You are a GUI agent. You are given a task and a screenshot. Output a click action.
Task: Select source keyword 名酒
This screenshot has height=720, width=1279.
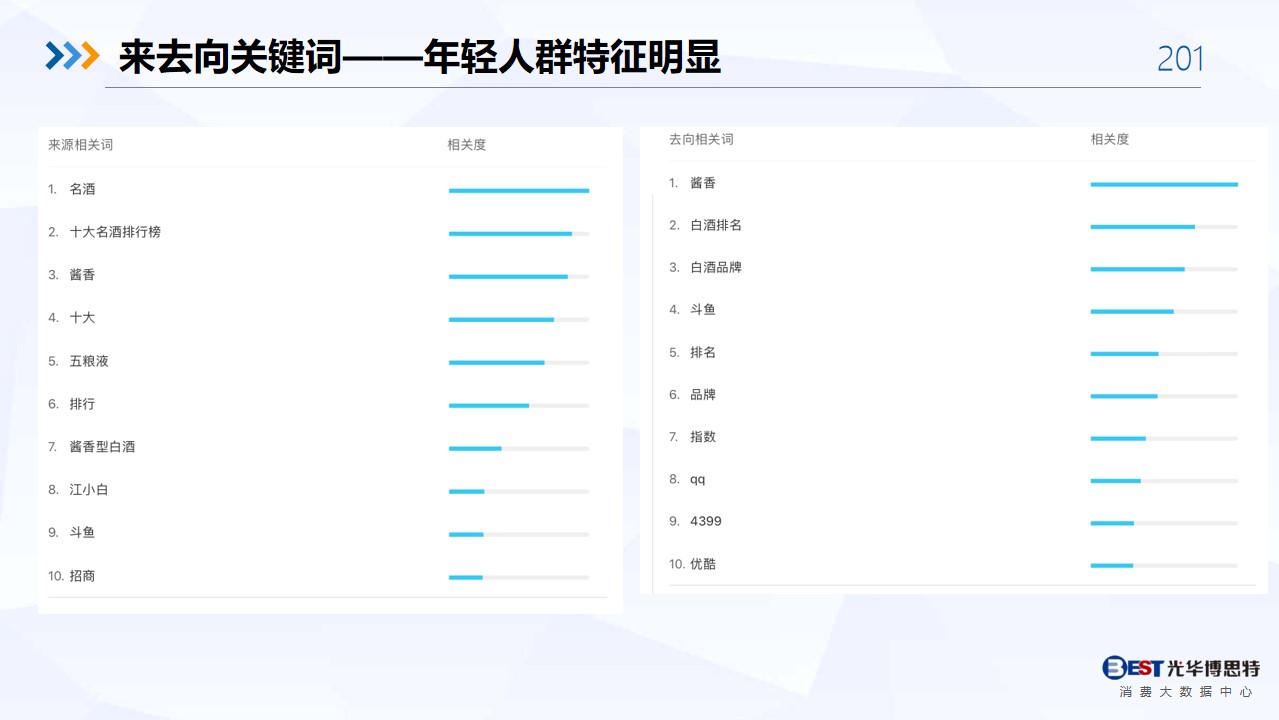tap(83, 189)
